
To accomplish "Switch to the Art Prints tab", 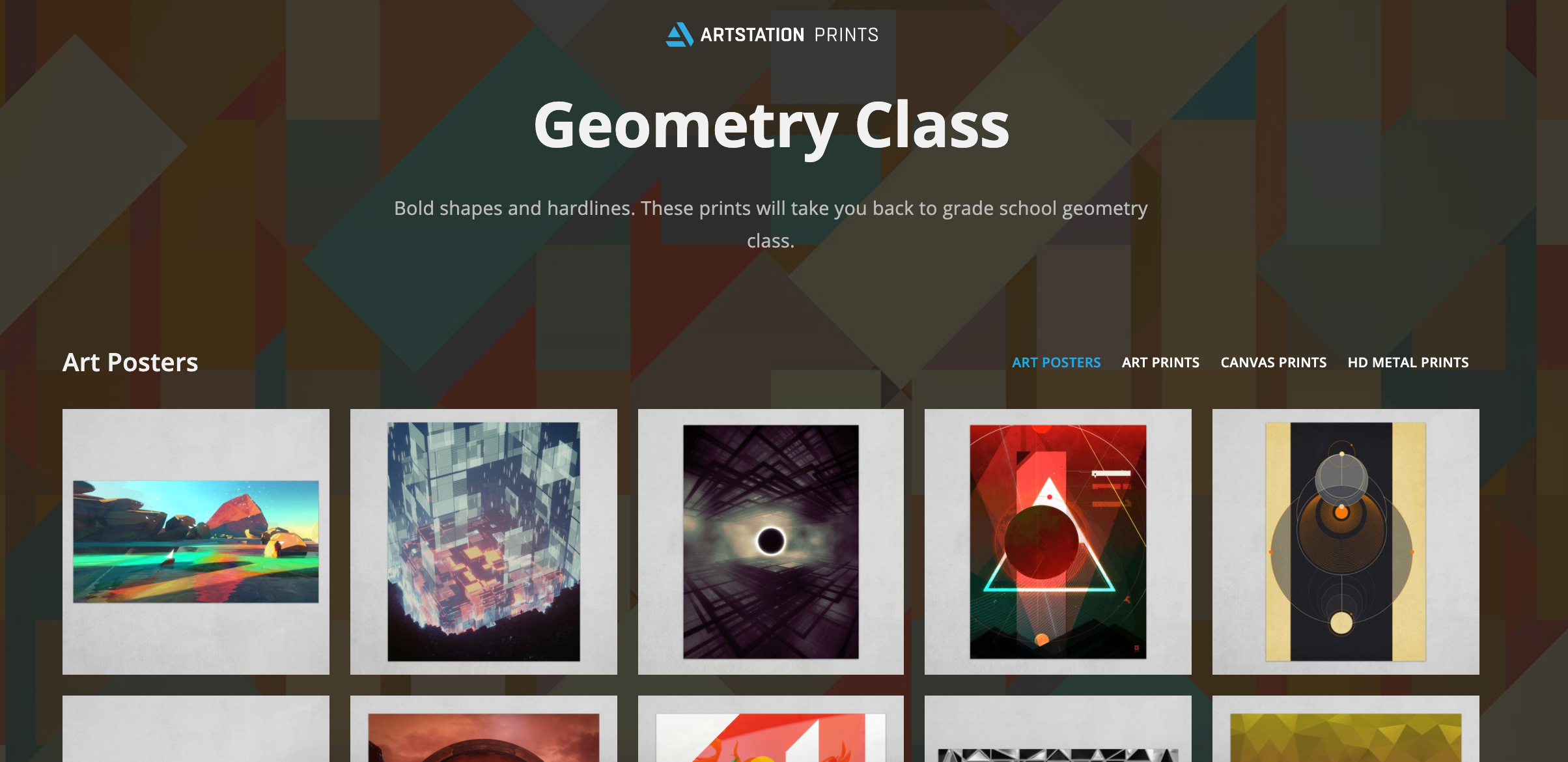I will [1160, 362].
